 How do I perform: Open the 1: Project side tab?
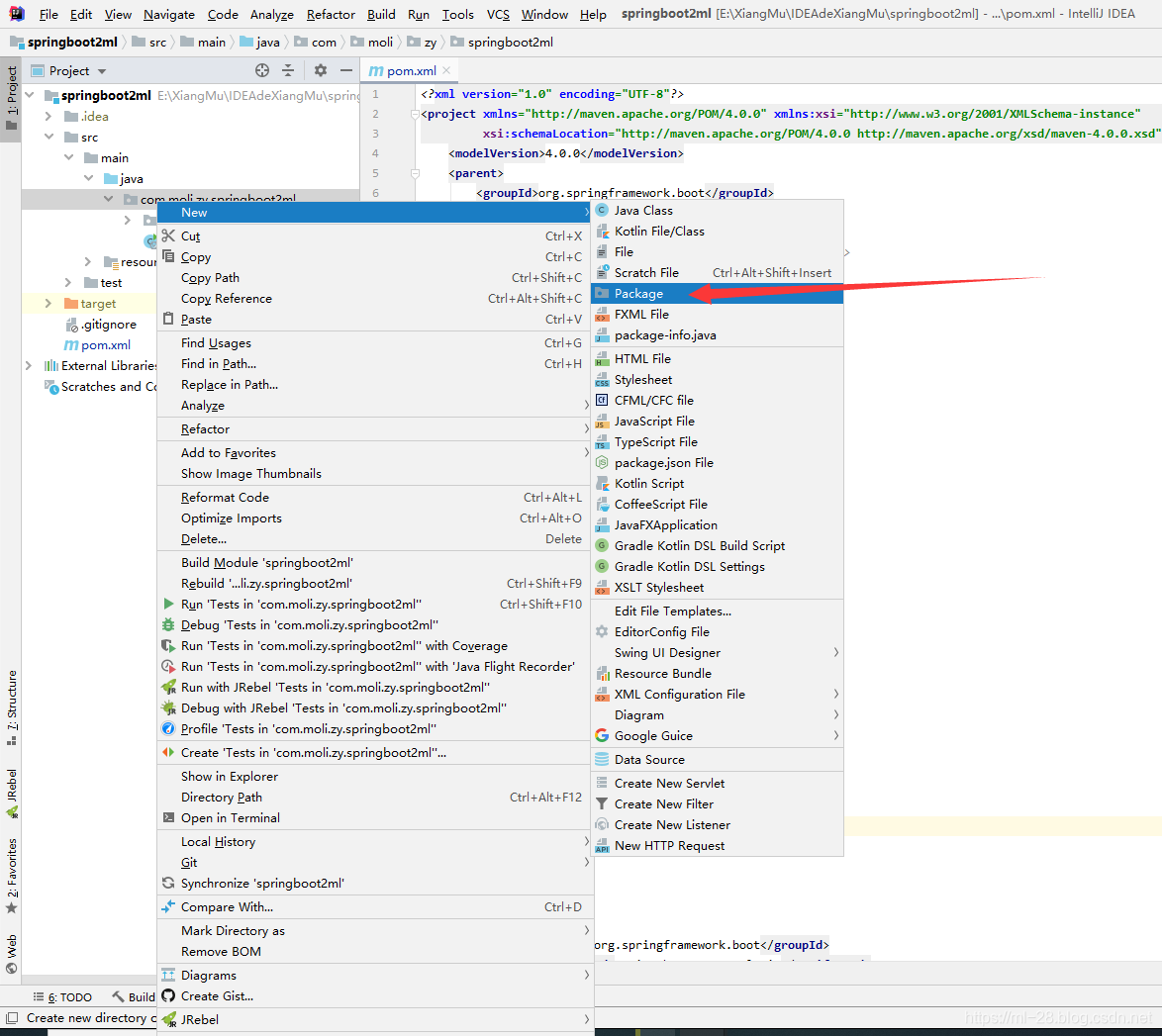(11, 97)
